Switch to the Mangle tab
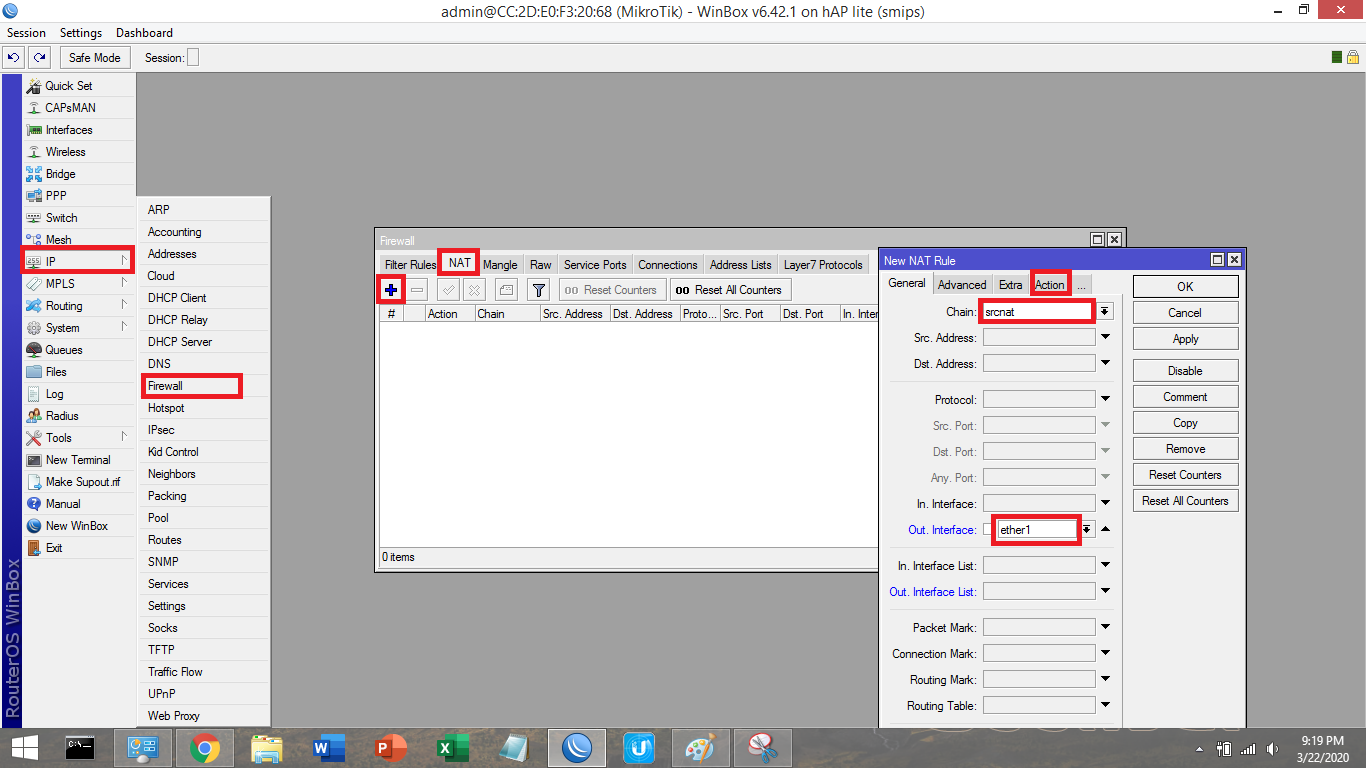The height and width of the screenshot is (768, 1366). pos(500,265)
